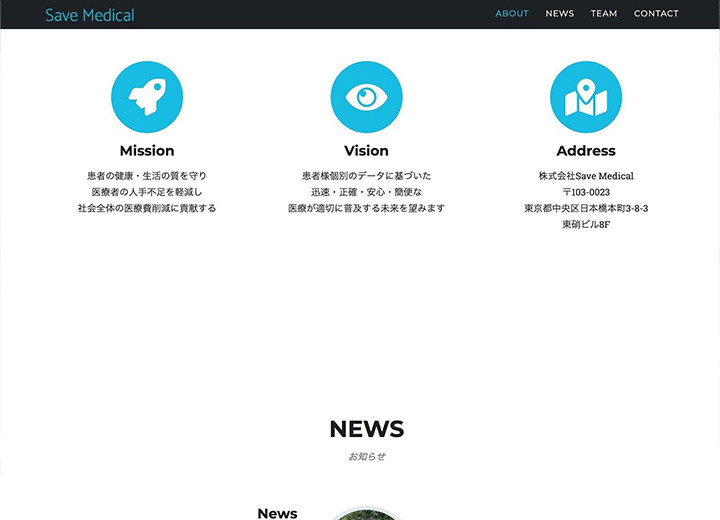Image resolution: width=720 pixels, height=520 pixels.
Task: Click the Vision heading
Action: pos(366,151)
